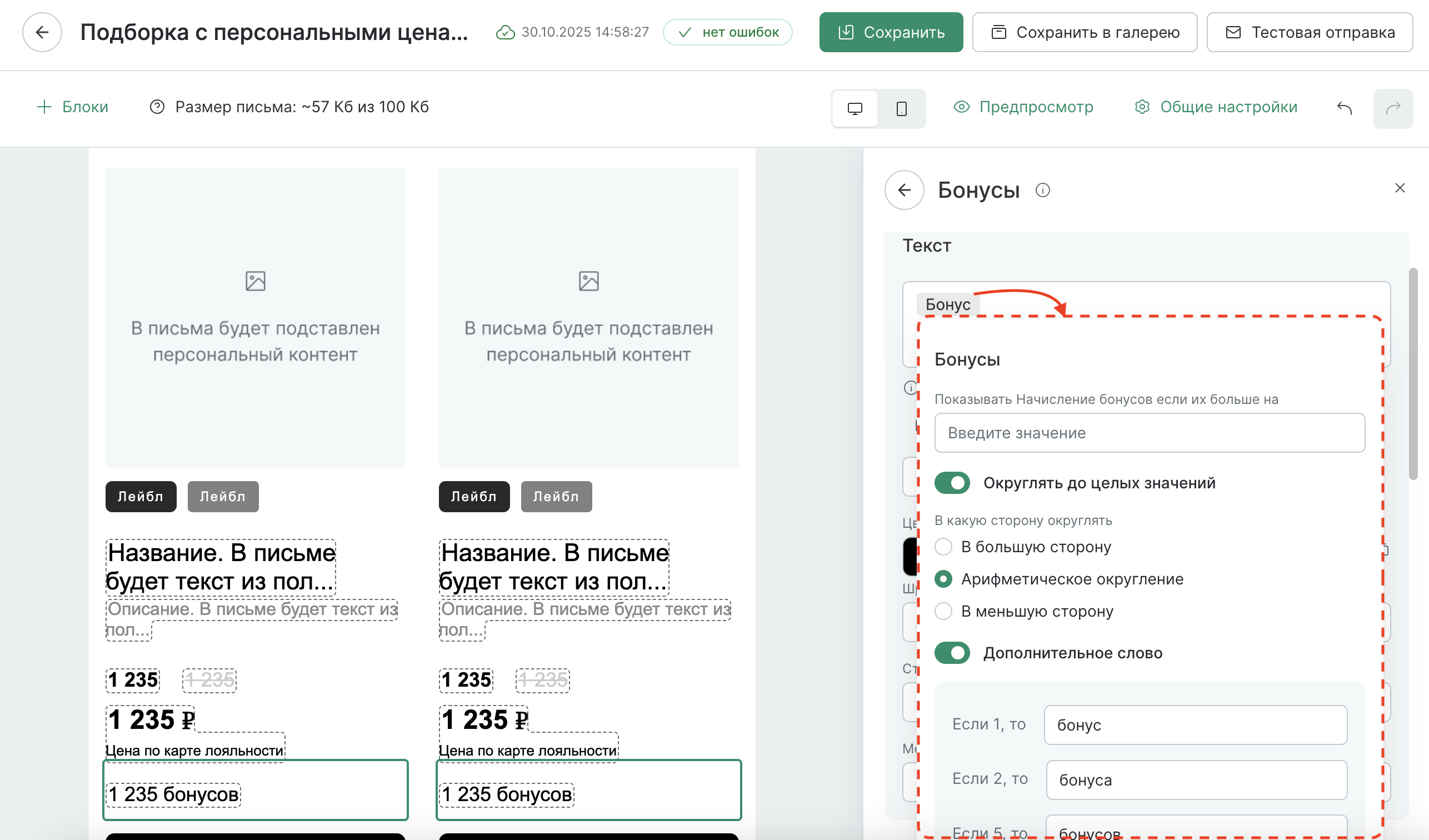Open Общие настройки
The width and height of the screenshot is (1429, 840).
(x=1216, y=107)
